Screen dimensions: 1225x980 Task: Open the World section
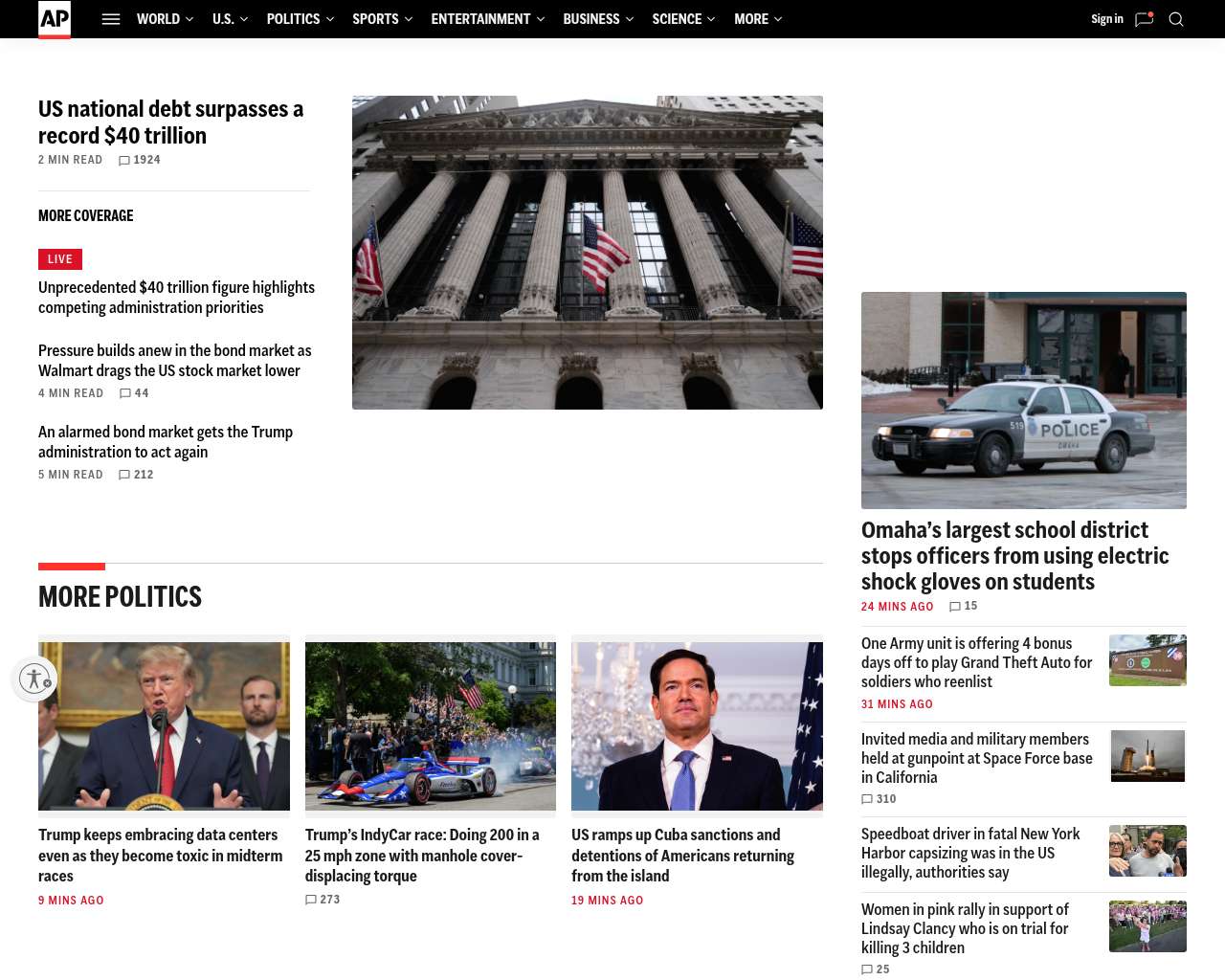pos(158,19)
